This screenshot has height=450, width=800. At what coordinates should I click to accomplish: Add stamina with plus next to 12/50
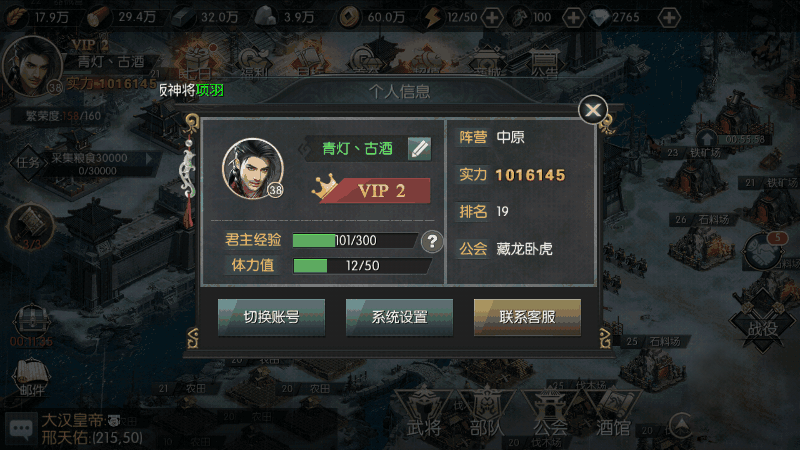pos(492,18)
